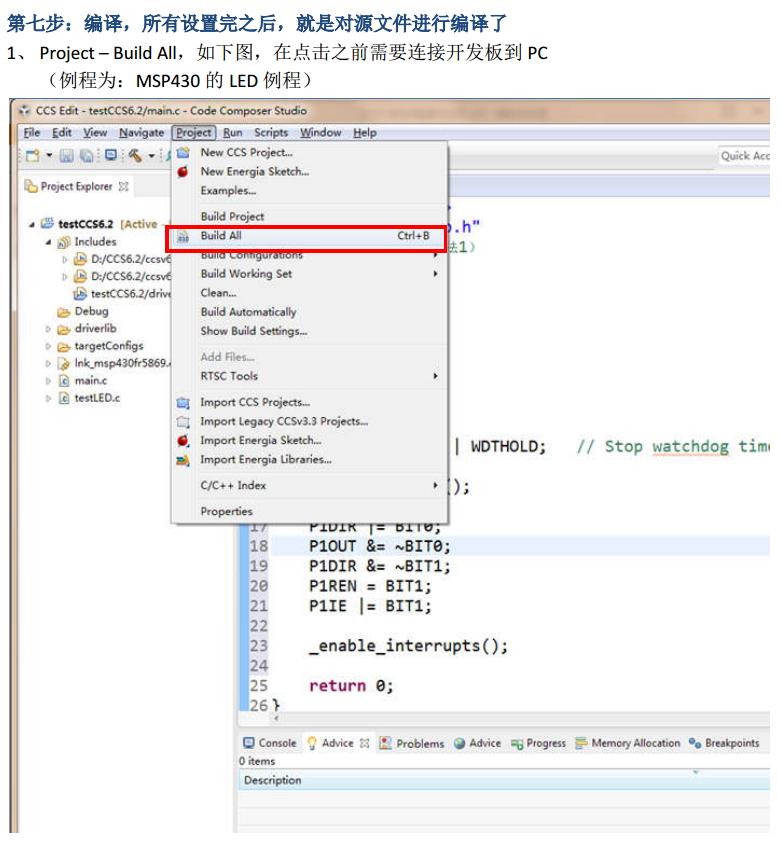
Task: Select Build All menu entry
Action: point(307,236)
